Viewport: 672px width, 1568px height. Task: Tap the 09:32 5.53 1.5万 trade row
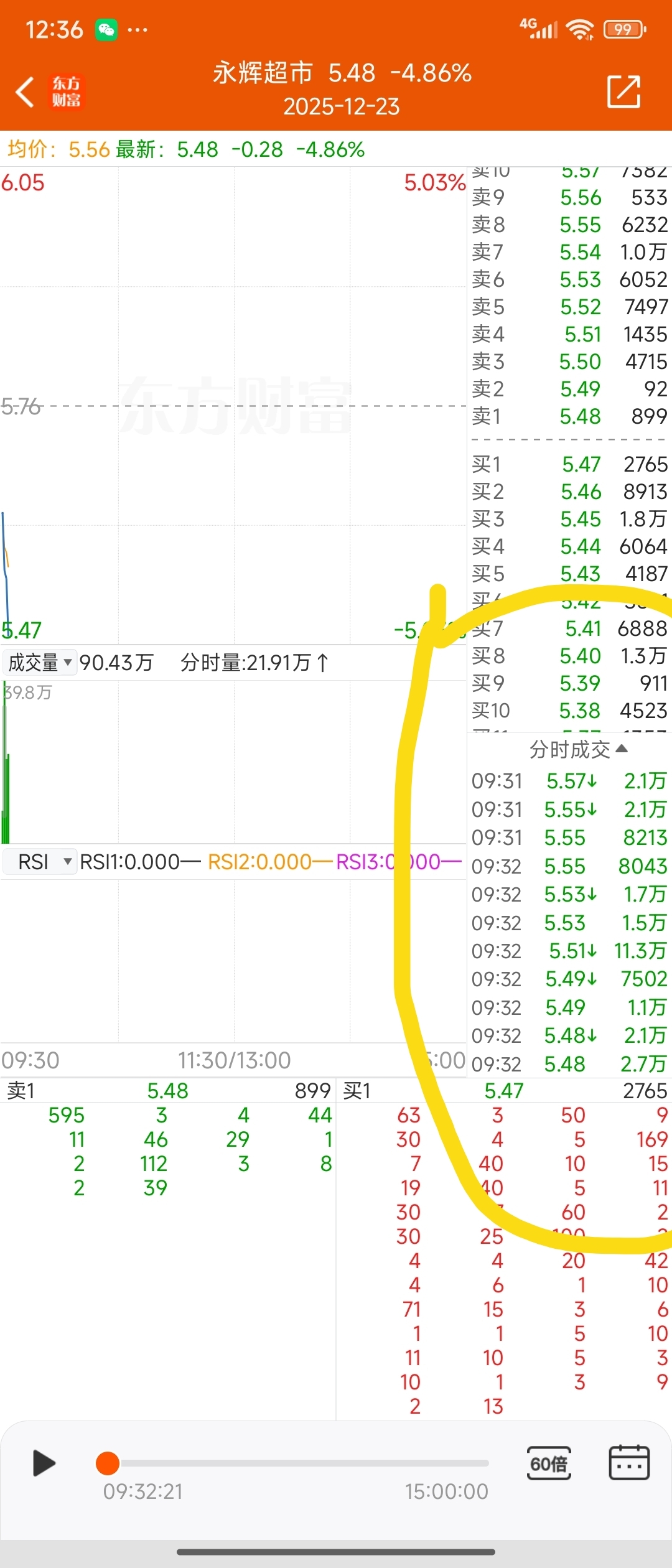coord(569,922)
